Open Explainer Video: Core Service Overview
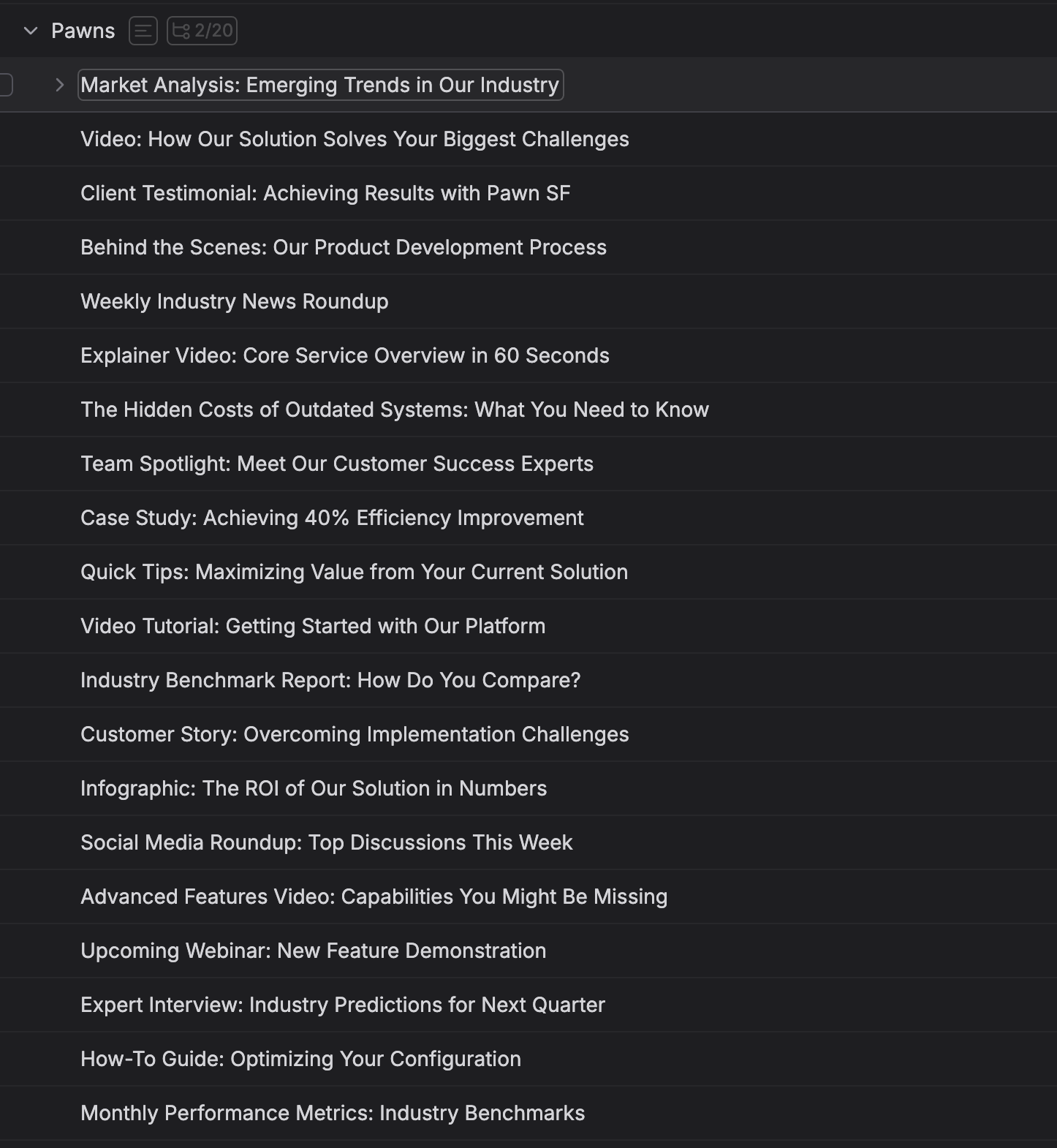 pyautogui.click(x=345, y=355)
